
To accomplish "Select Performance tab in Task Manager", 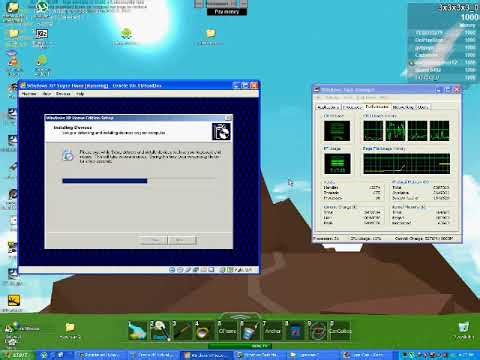I will tap(377, 107).
